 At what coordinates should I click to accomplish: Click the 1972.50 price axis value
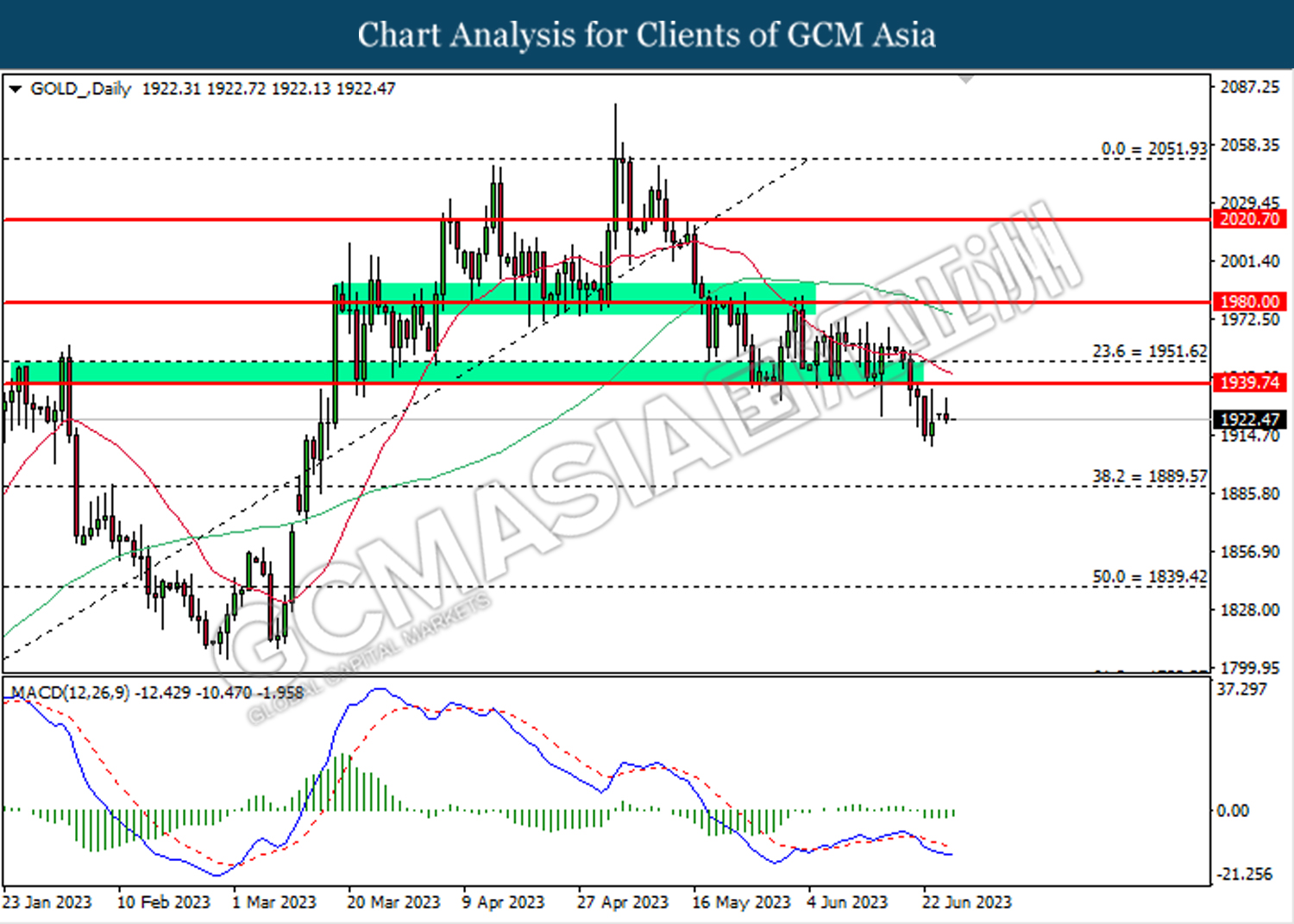click(1249, 319)
